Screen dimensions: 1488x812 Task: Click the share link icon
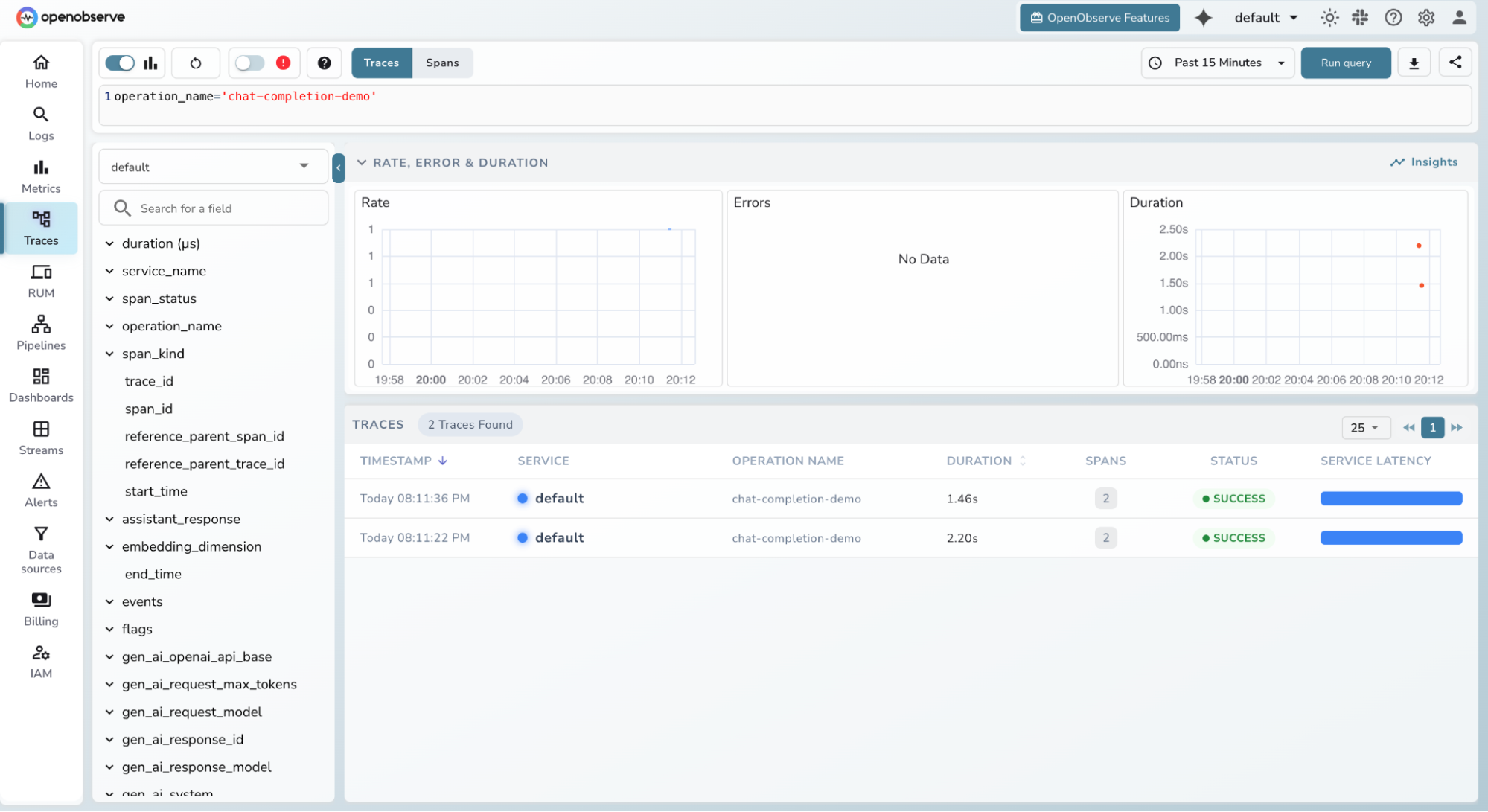[1455, 63]
